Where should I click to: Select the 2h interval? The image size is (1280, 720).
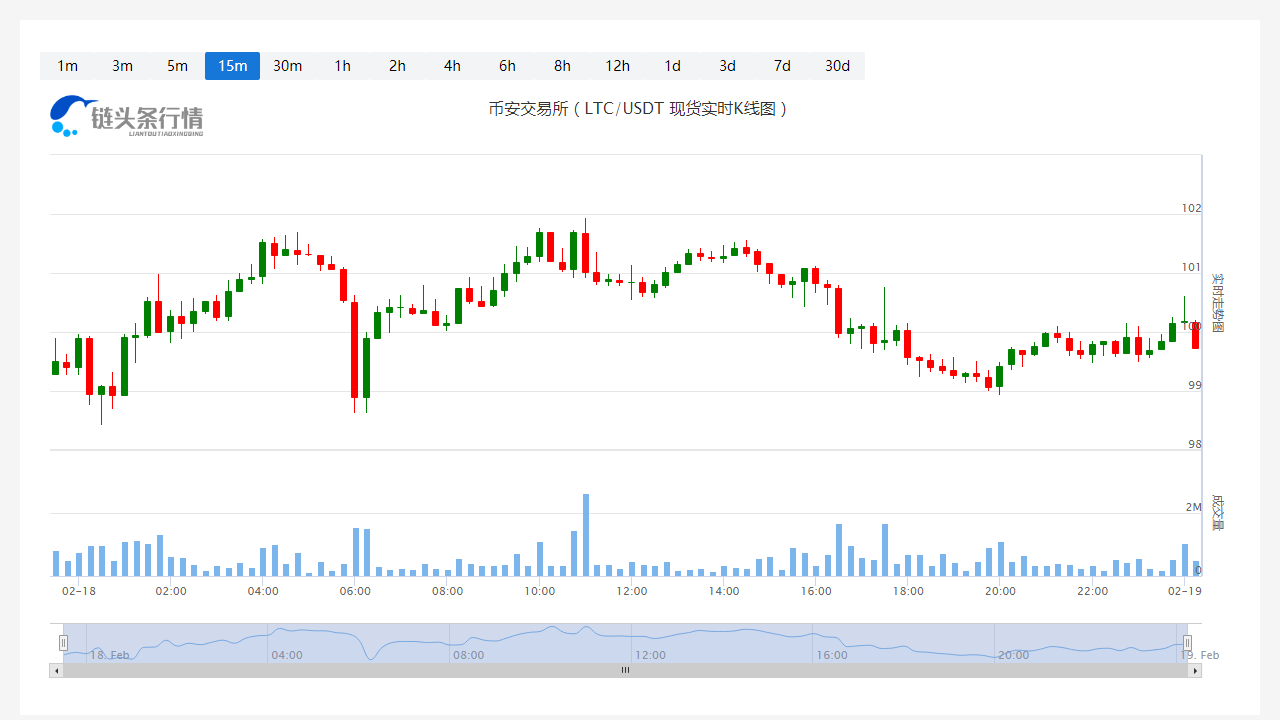click(397, 66)
